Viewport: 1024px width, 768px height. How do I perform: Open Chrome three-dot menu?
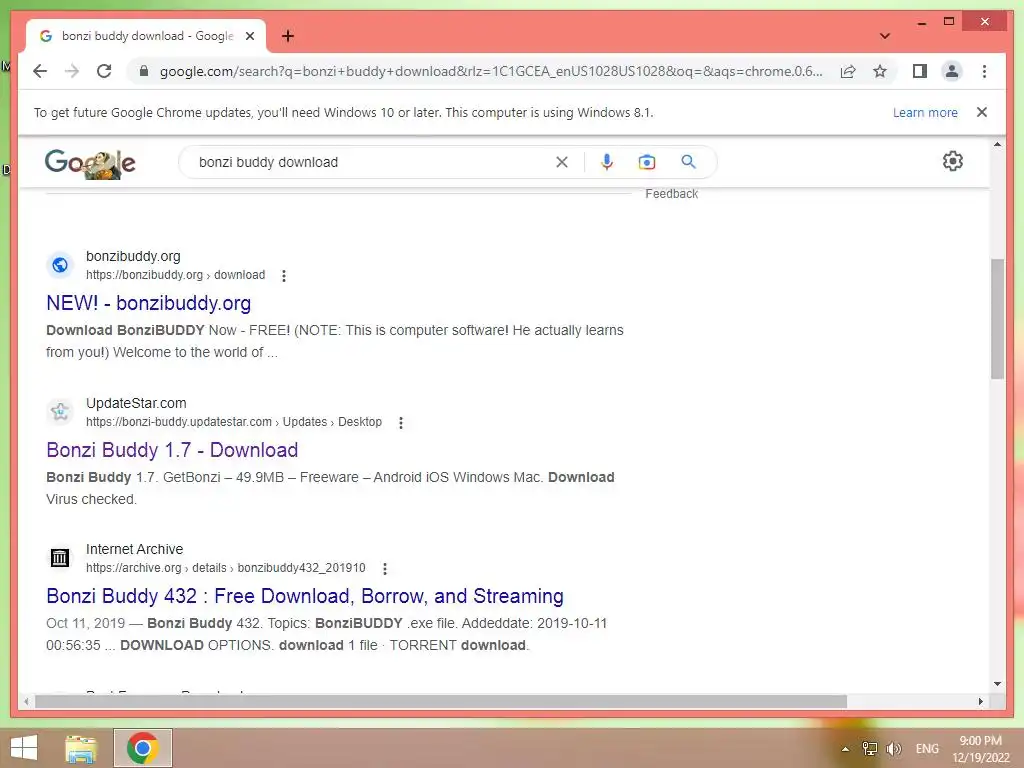click(x=984, y=71)
